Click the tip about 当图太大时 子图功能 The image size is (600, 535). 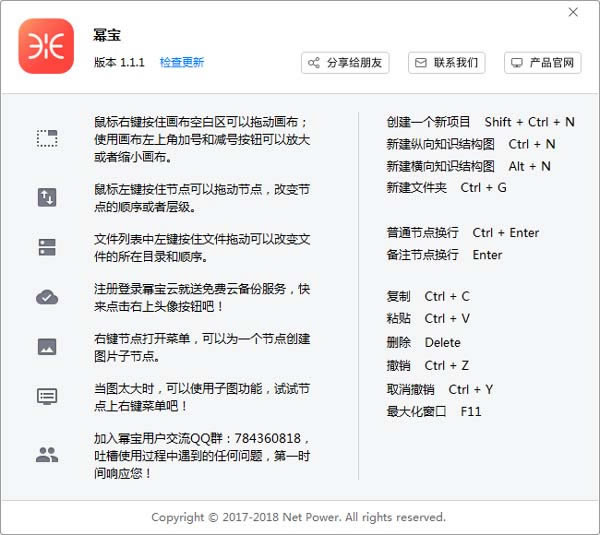coord(202,397)
